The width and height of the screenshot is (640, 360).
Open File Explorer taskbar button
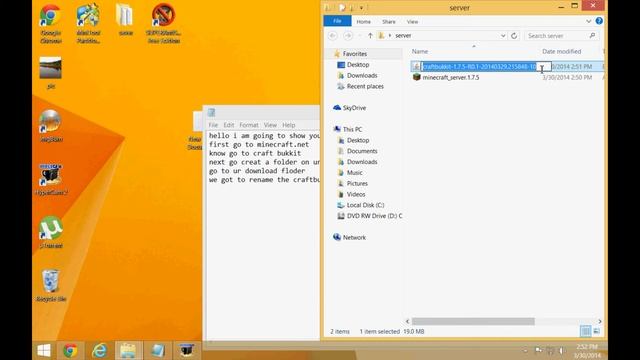(128, 350)
